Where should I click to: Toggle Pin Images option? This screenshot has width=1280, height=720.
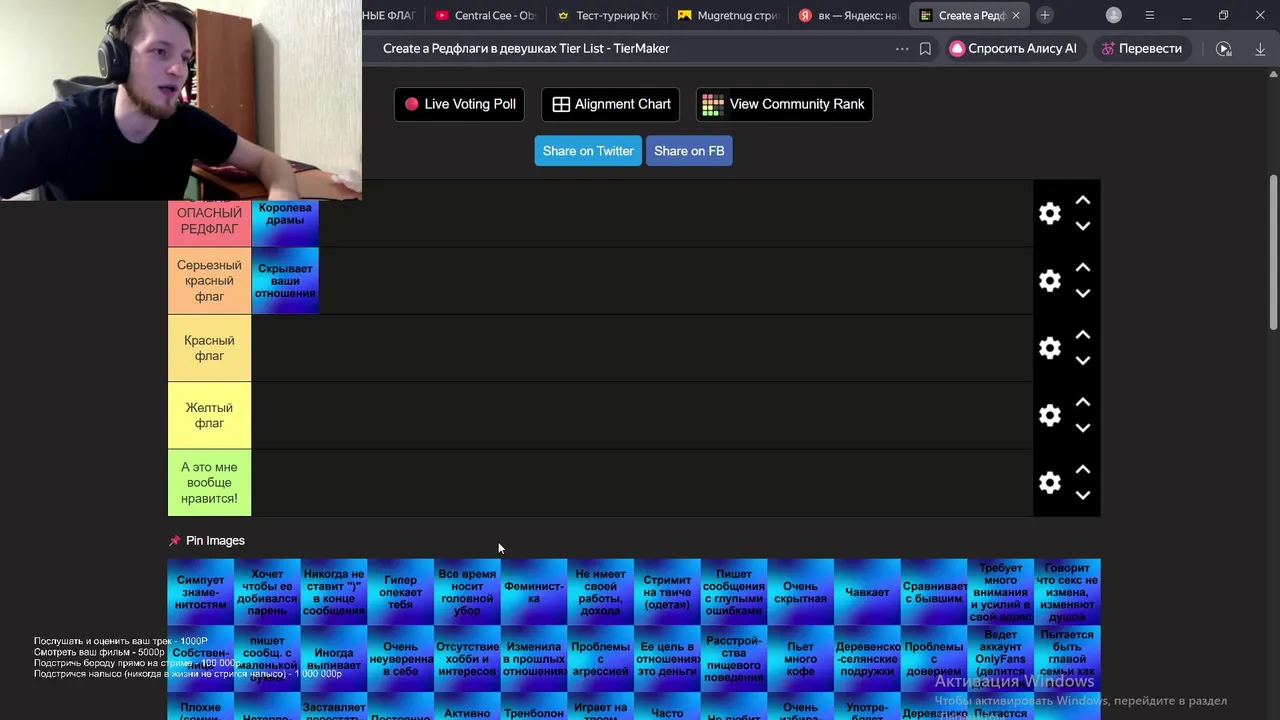[207, 540]
